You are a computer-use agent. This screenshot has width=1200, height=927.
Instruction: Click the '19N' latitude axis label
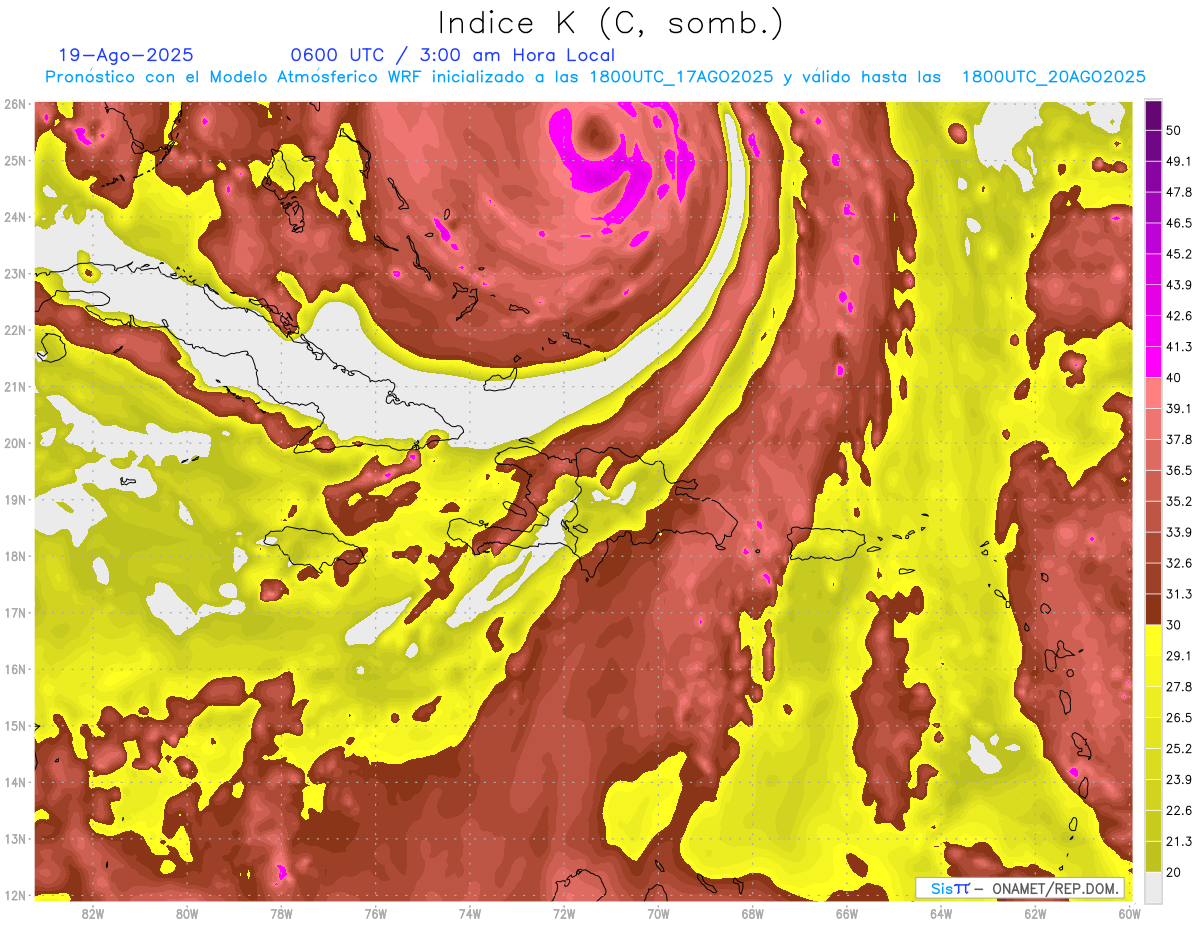pos(14,500)
